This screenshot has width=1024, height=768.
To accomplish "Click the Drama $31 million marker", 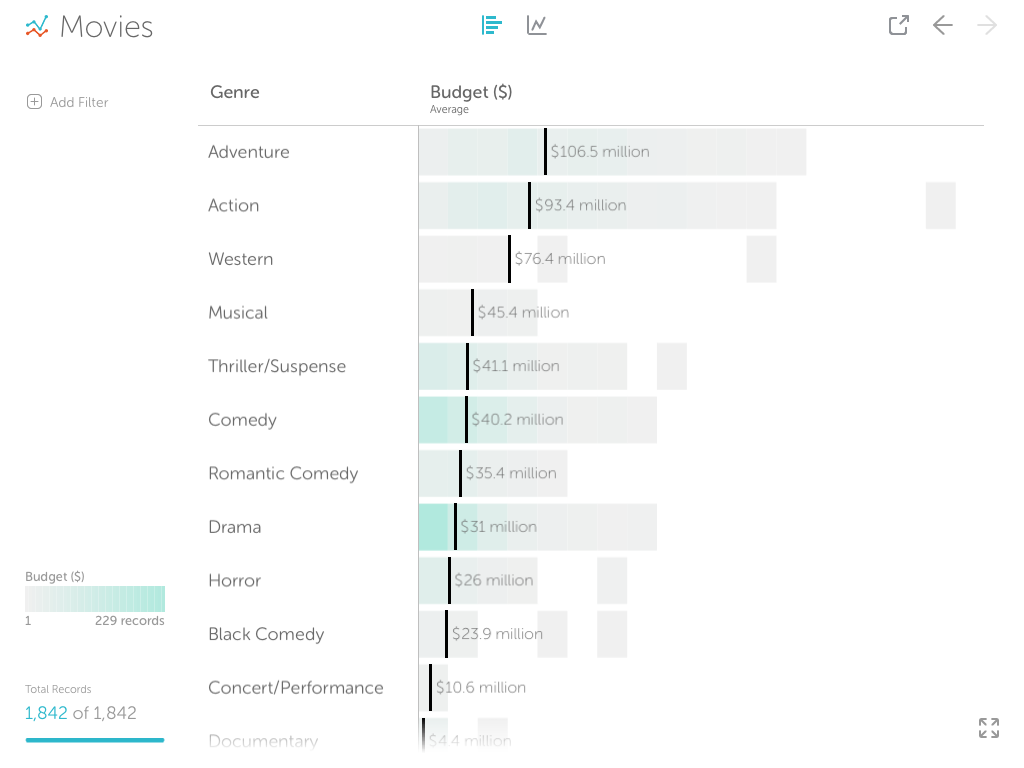I will point(456,527).
